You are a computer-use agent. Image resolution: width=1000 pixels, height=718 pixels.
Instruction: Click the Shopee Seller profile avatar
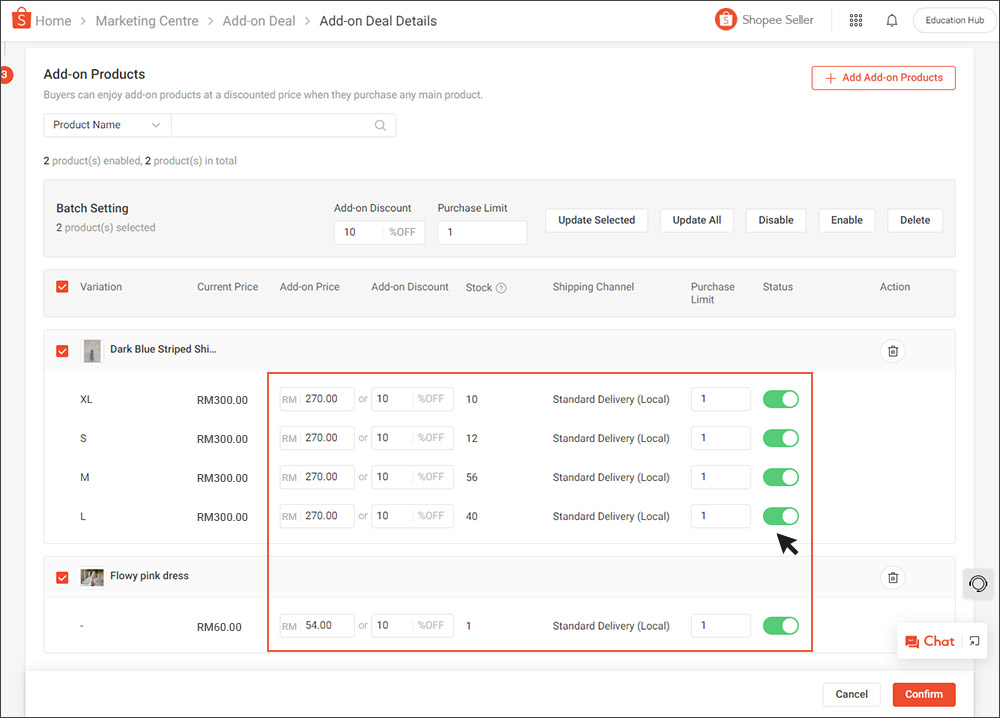tap(726, 19)
